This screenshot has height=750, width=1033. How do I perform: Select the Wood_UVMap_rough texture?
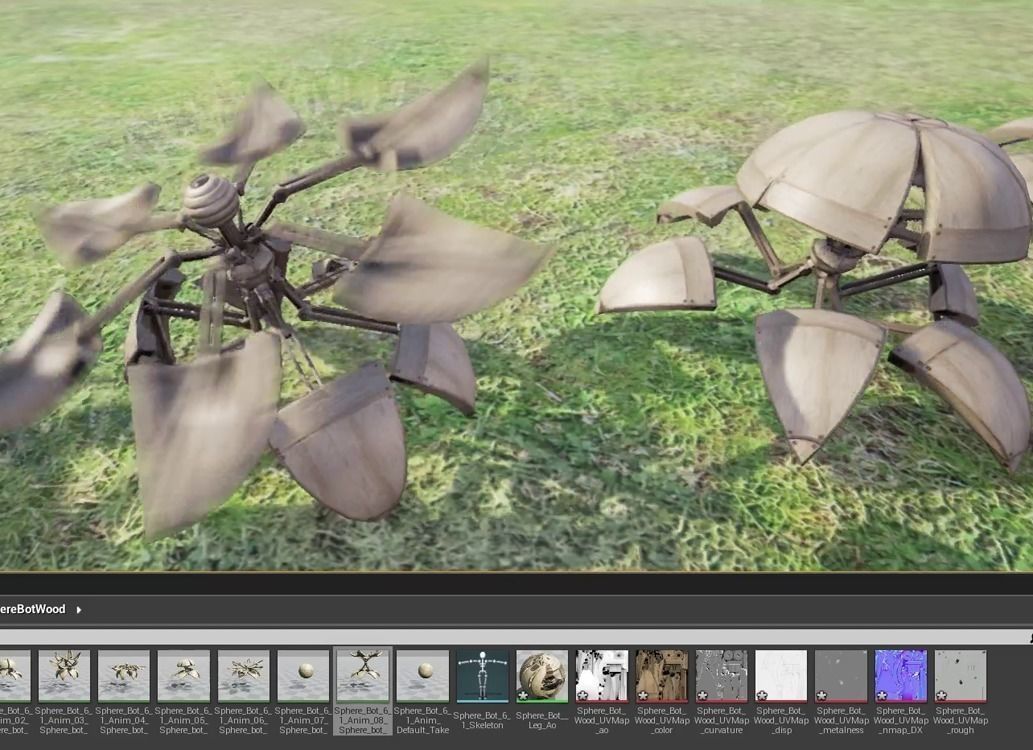[x=961, y=691]
